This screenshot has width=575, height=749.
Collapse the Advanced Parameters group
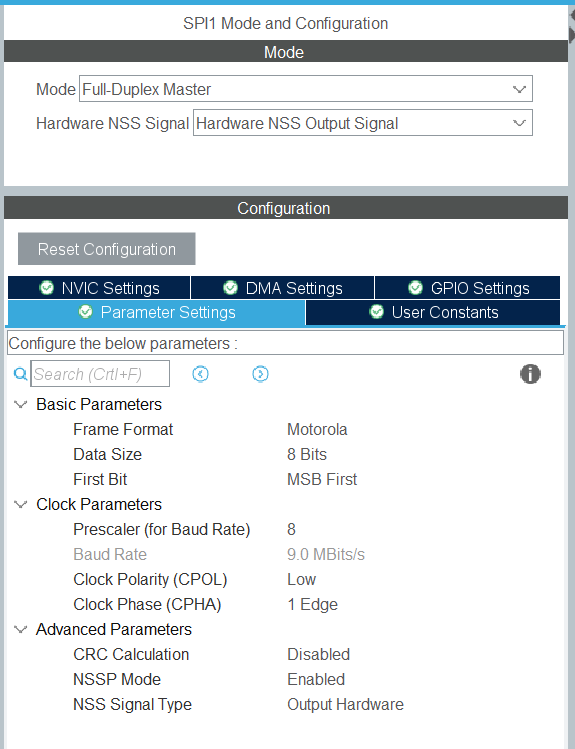[x=21, y=630]
